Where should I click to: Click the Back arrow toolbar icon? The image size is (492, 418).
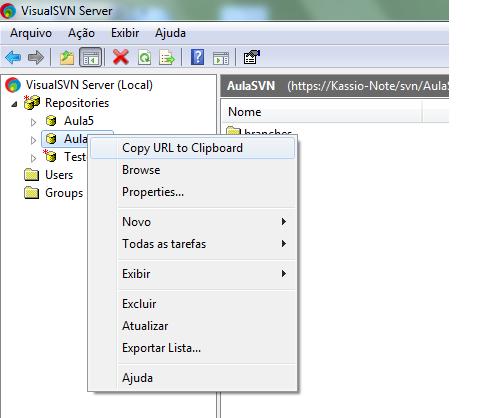pyautogui.click(x=13, y=58)
